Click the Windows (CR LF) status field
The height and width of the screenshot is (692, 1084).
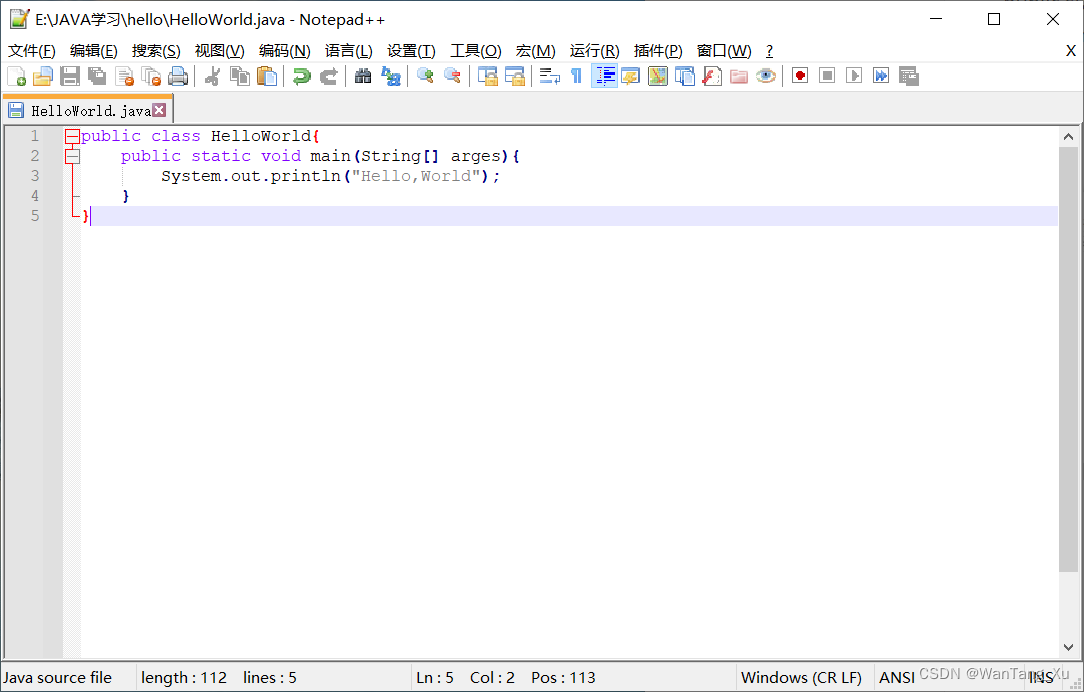point(801,677)
